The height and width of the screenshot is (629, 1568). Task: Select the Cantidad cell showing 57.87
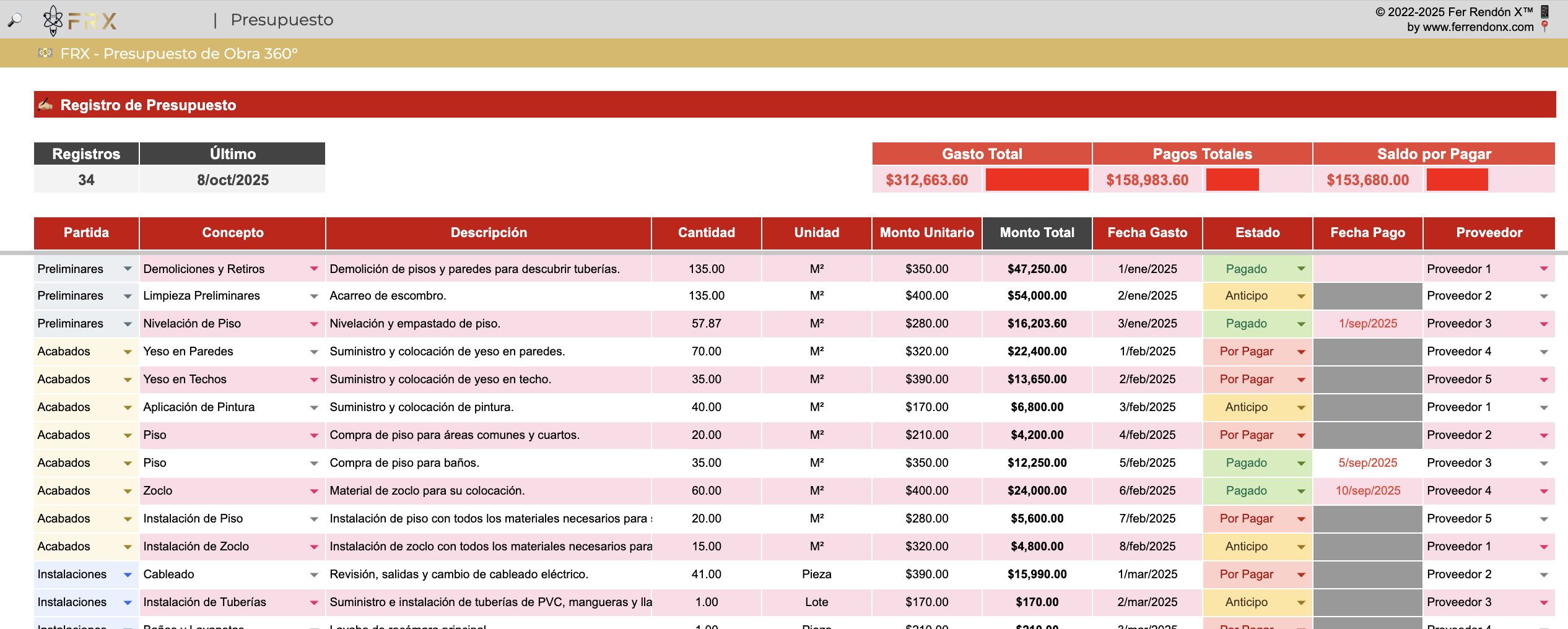coord(706,324)
